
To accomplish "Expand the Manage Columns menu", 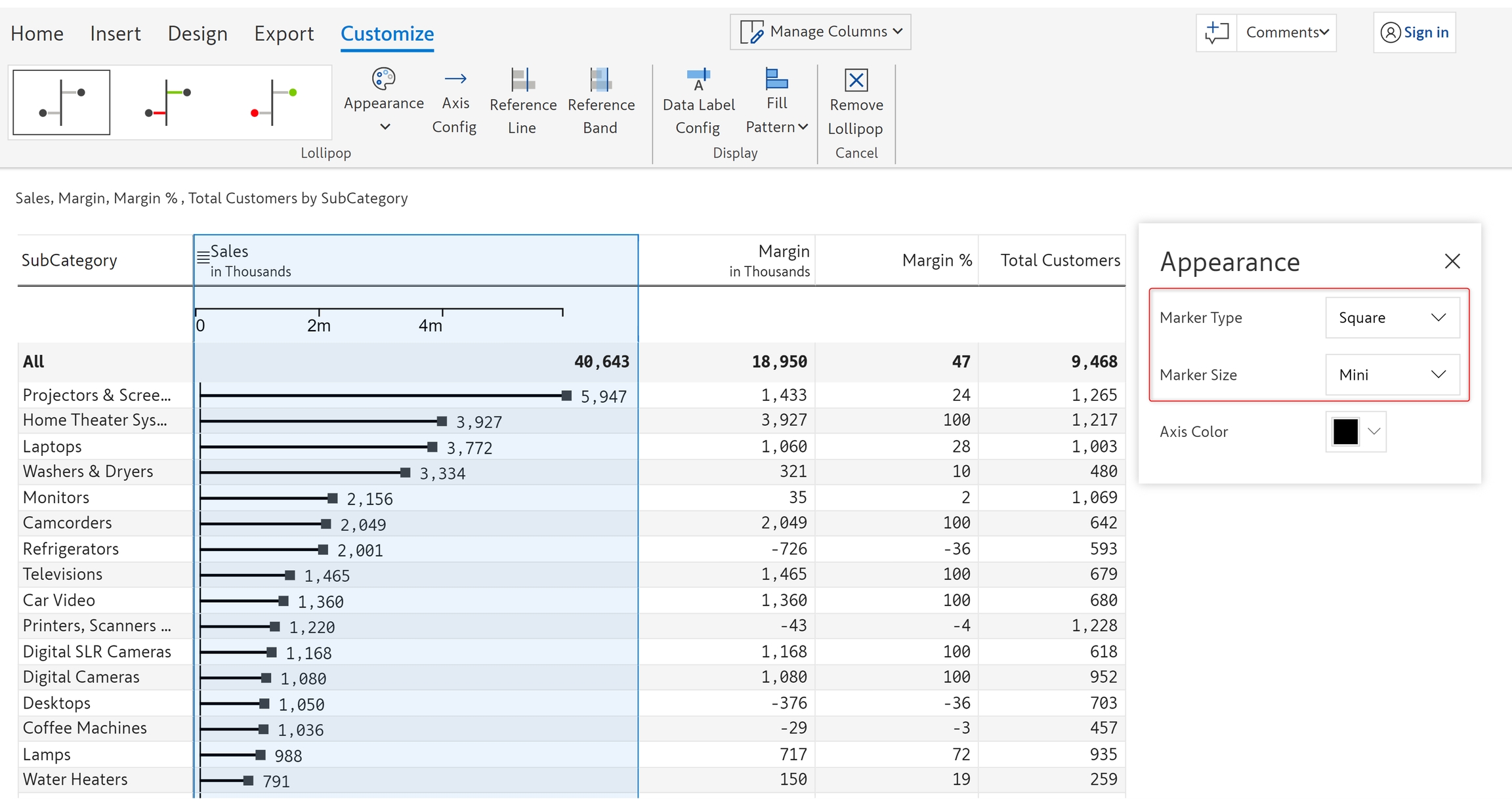I will click(x=820, y=31).
